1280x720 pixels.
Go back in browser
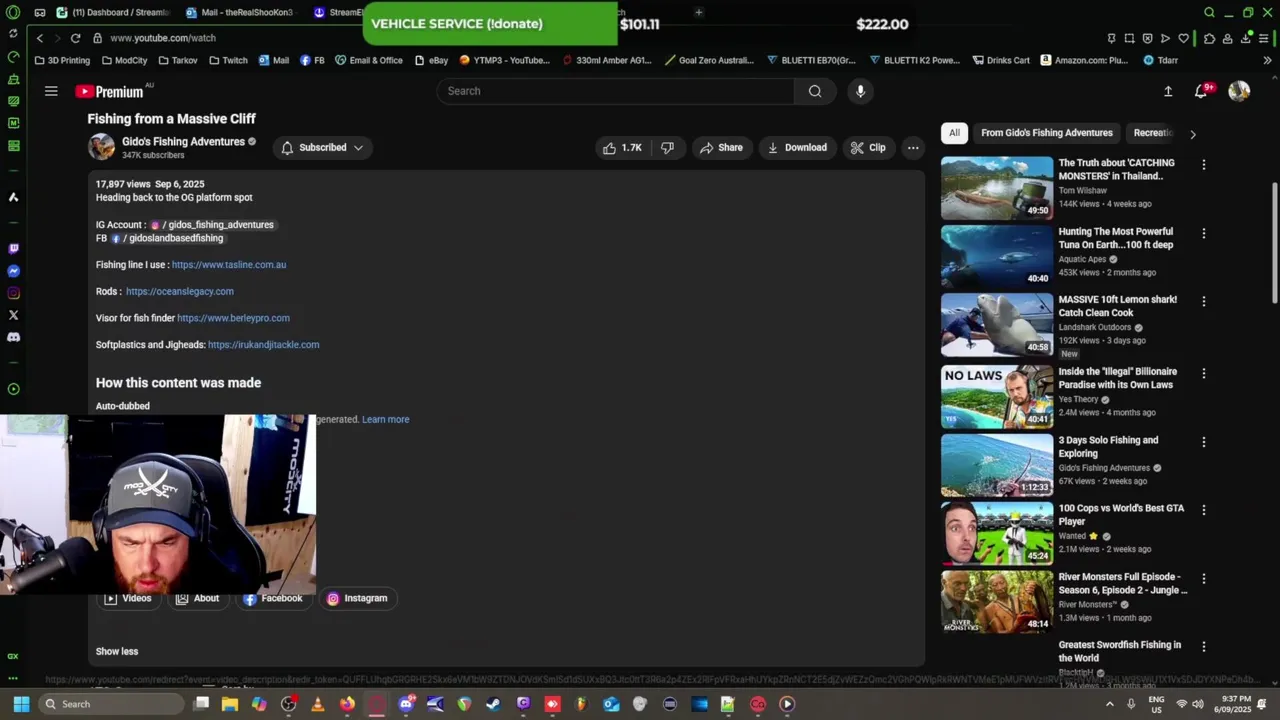(40, 38)
